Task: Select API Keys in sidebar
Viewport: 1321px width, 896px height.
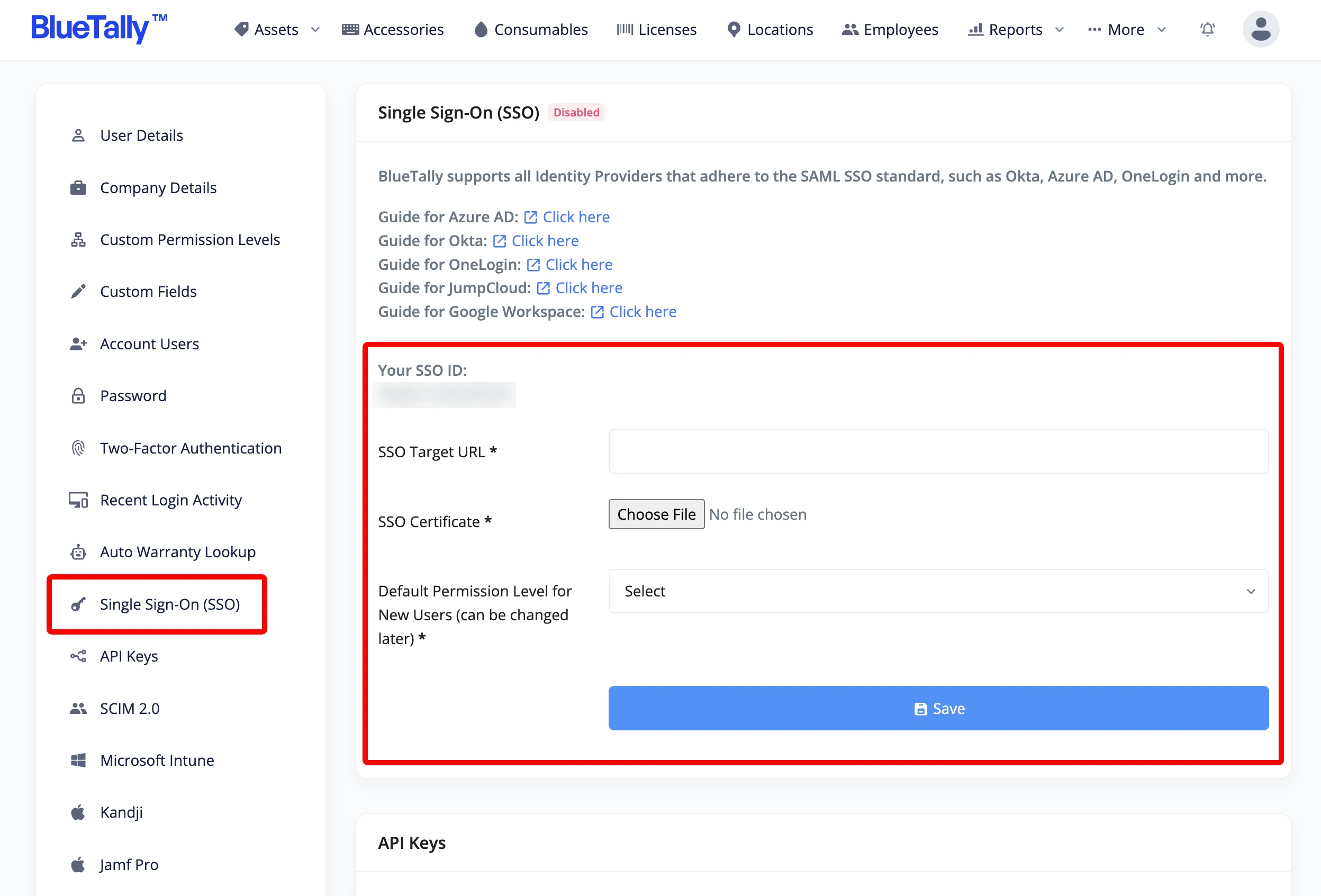Action: click(129, 656)
